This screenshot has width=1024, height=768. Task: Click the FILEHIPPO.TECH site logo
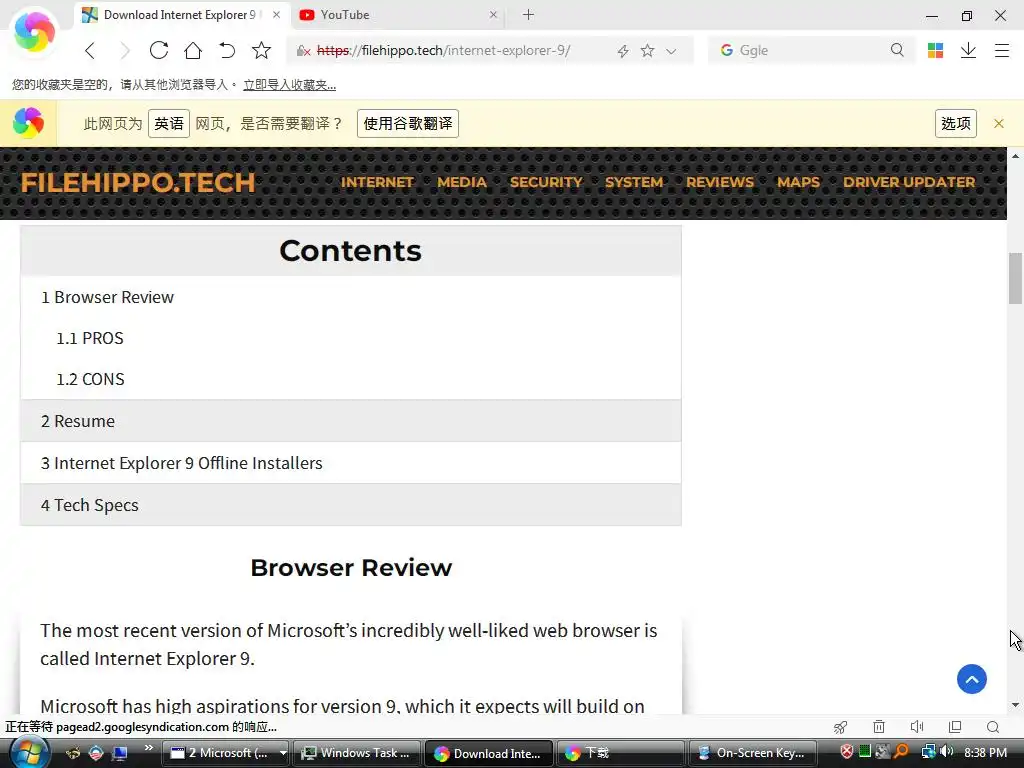(x=138, y=182)
